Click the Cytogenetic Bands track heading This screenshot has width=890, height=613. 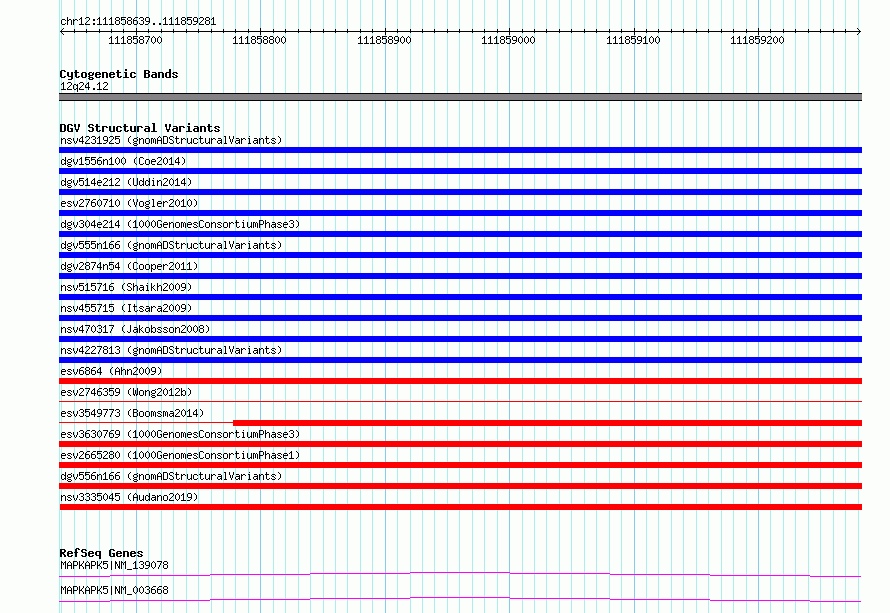[x=119, y=74]
